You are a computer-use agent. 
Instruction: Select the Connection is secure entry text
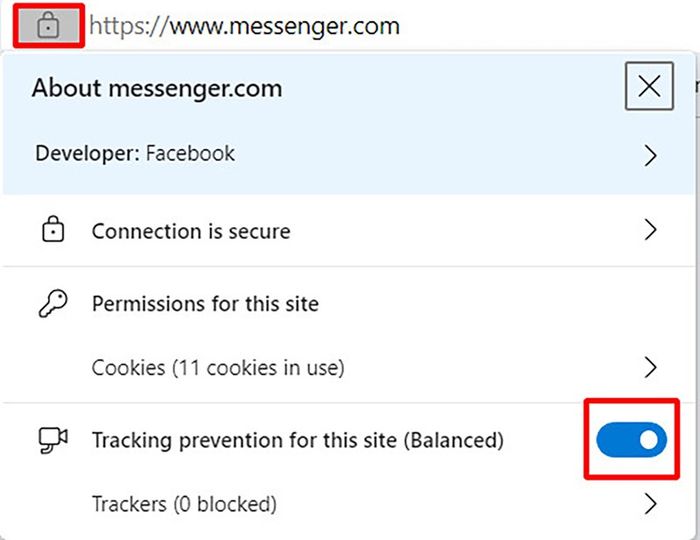point(191,231)
